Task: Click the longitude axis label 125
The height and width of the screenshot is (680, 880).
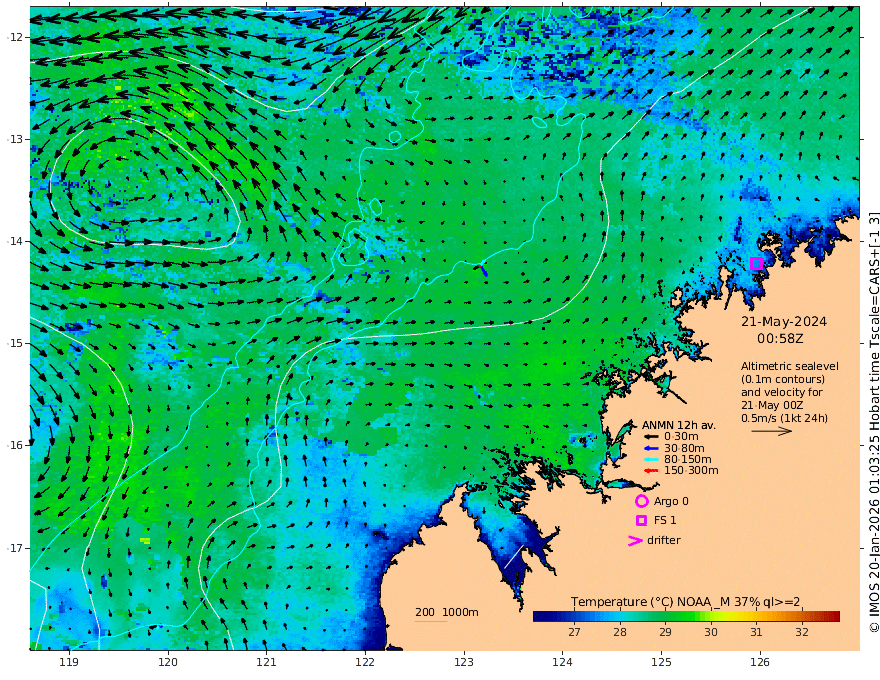Action: pyautogui.click(x=662, y=663)
